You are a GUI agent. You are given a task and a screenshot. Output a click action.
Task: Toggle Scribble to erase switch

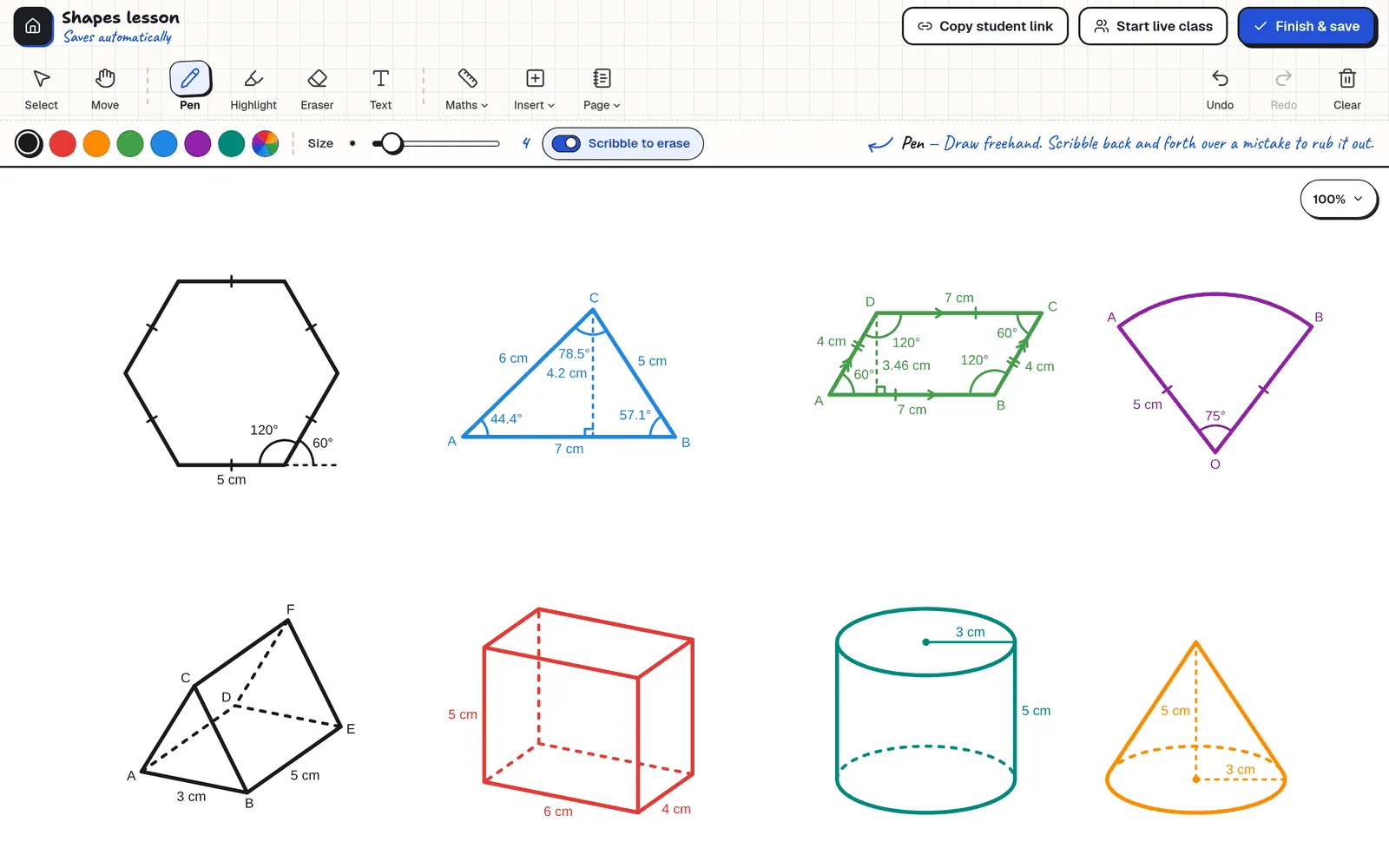(x=566, y=143)
